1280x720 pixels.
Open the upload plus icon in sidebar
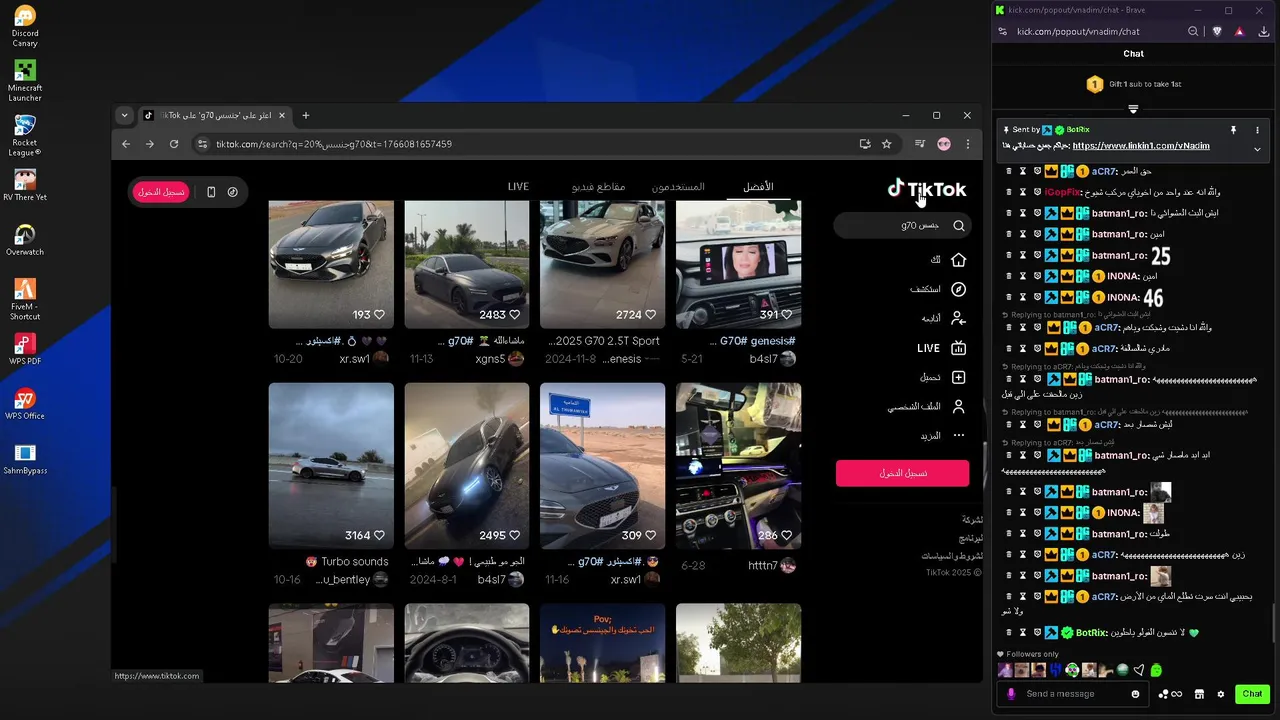[x=958, y=377]
